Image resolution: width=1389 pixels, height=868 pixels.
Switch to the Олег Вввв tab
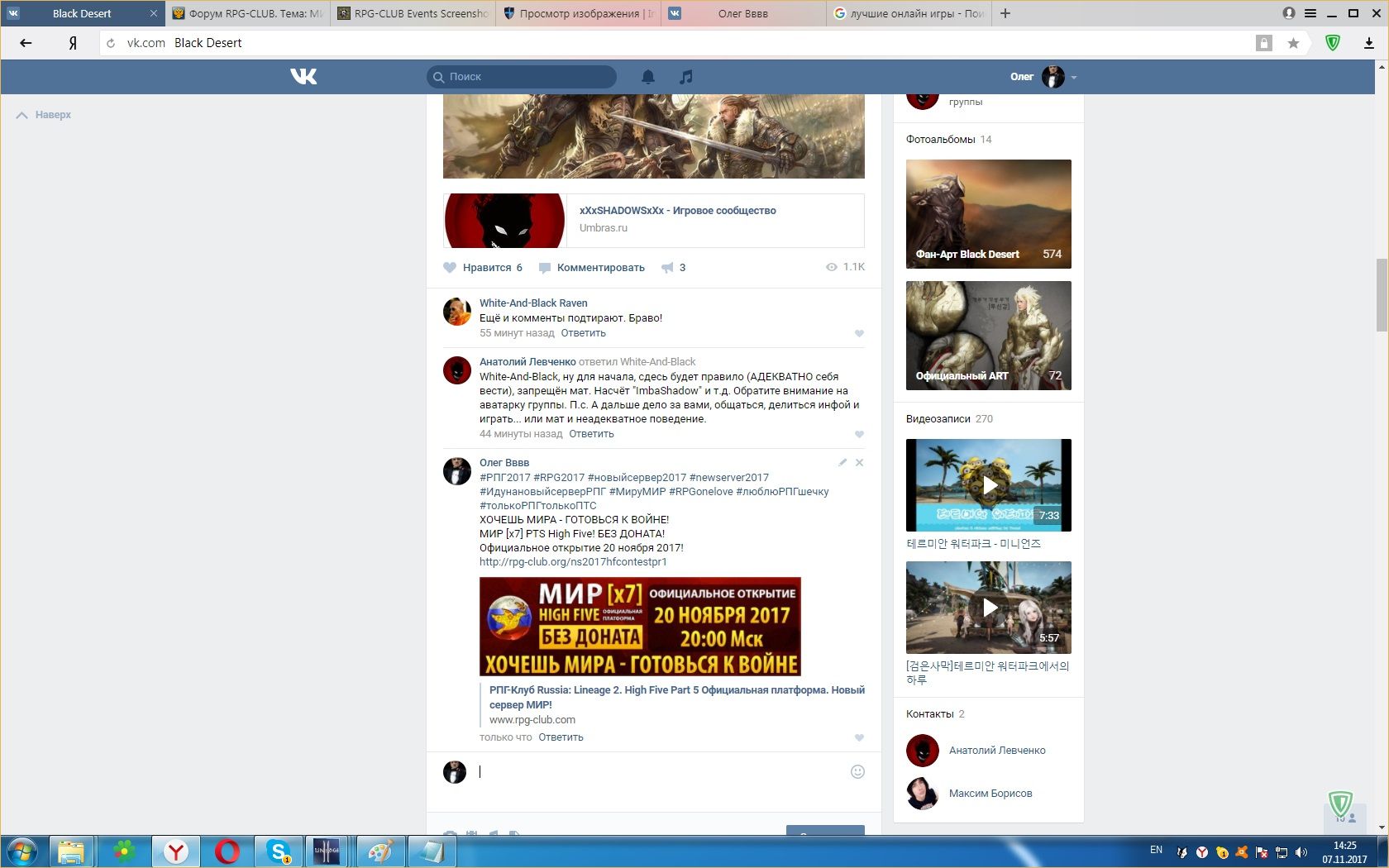click(742, 13)
